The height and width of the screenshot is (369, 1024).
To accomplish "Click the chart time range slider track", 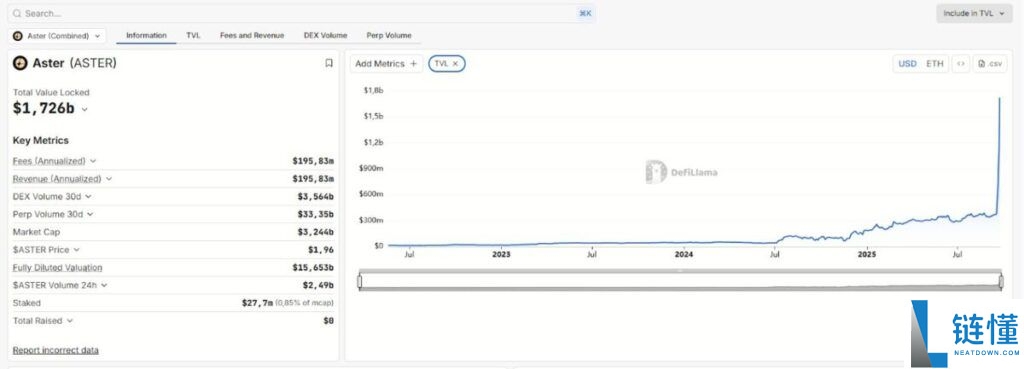I will tap(680, 281).
